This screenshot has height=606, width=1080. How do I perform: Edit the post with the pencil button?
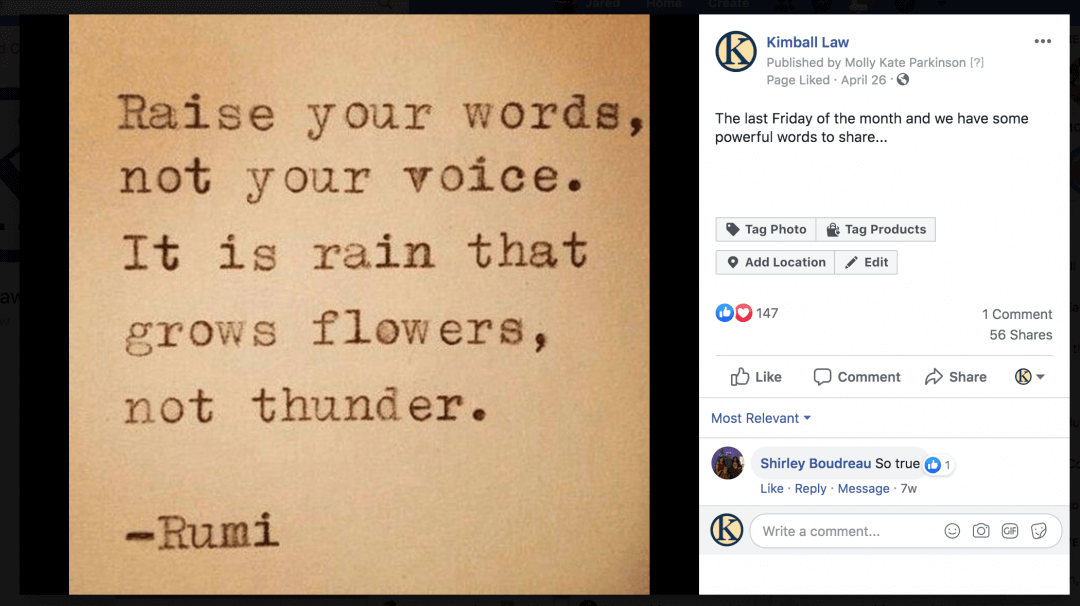pos(866,262)
